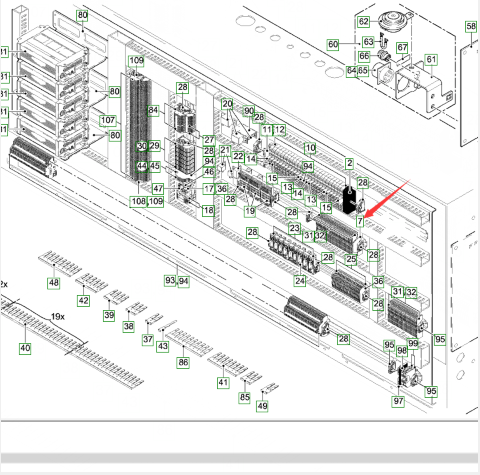This screenshot has width=480, height=475.
Task: Open part label 107 near the left modules
Action: coord(108,120)
